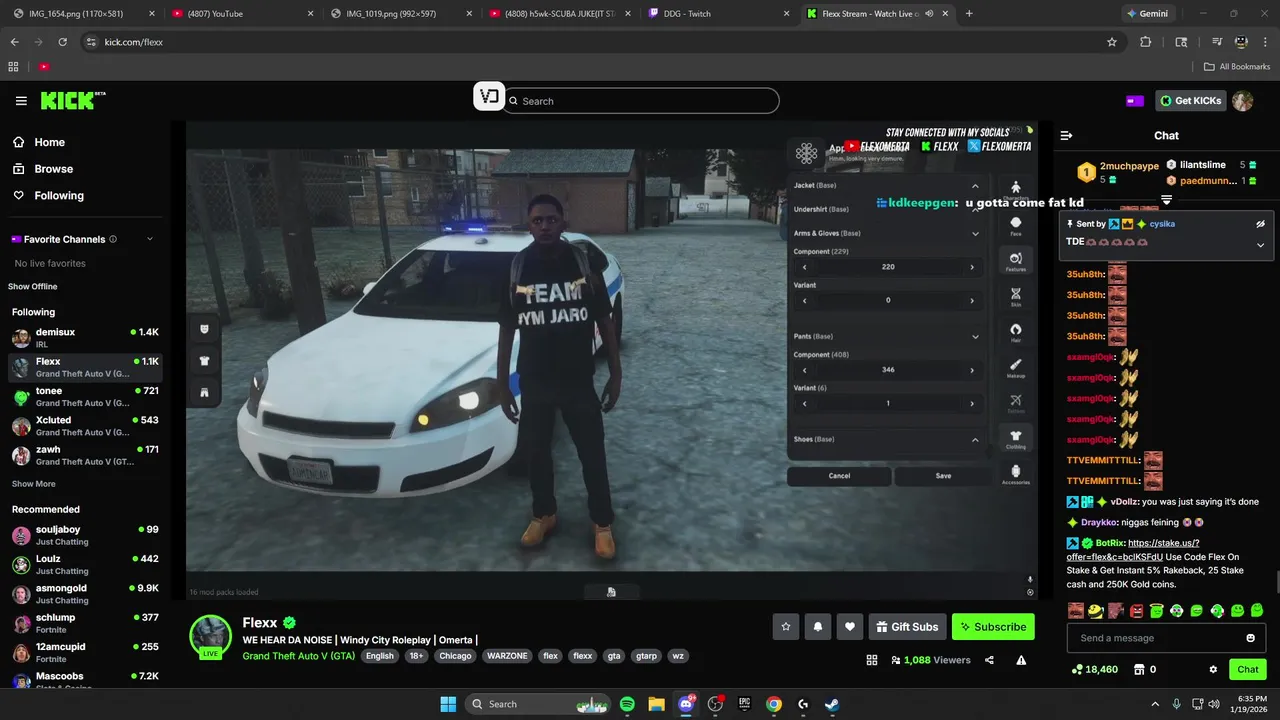Collapse Favorite Channels section
Viewport: 1280px width, 720px height.
pyautogui.click(x=150, y=239)
